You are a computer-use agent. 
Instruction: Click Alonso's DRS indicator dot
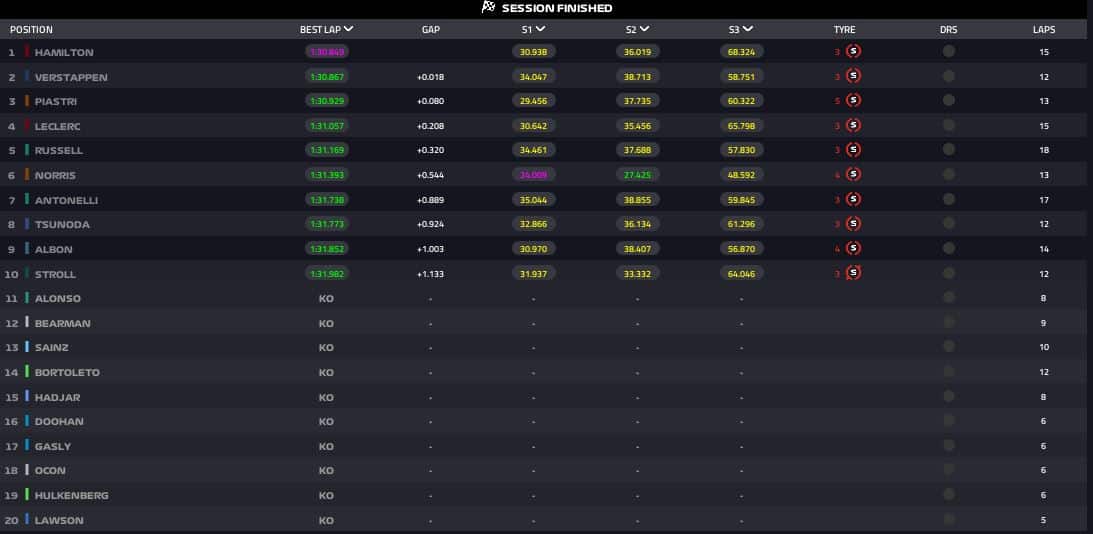click(949, 298)
